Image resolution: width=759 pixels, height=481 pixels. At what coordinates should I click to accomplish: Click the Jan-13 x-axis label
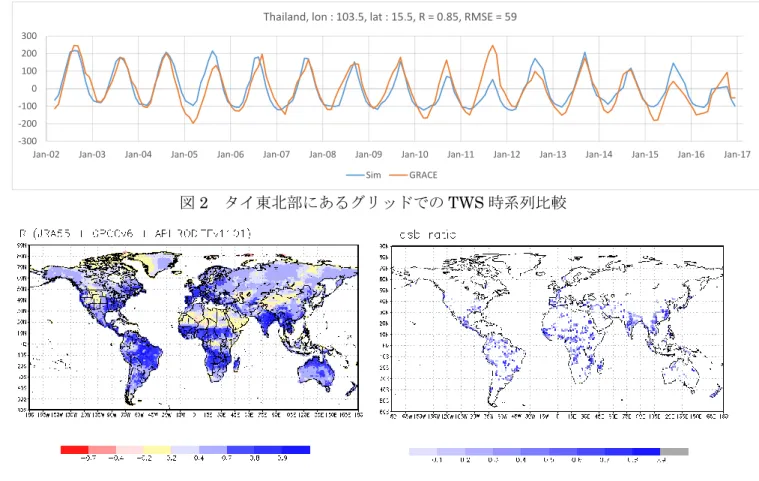pyautogui.click(x=552, y=154)
